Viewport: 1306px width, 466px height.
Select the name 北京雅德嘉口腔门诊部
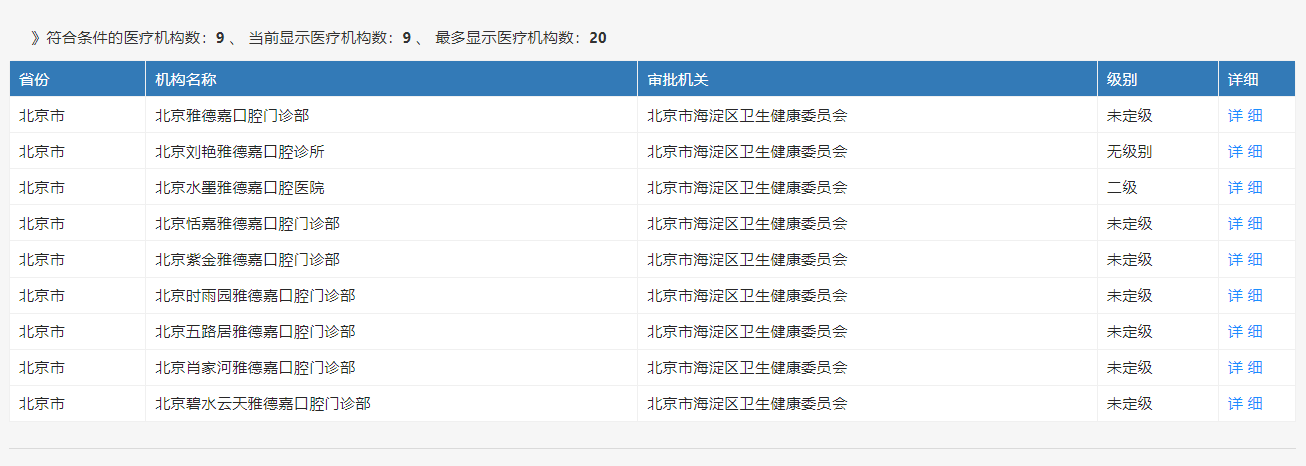[x=232, y=115]
